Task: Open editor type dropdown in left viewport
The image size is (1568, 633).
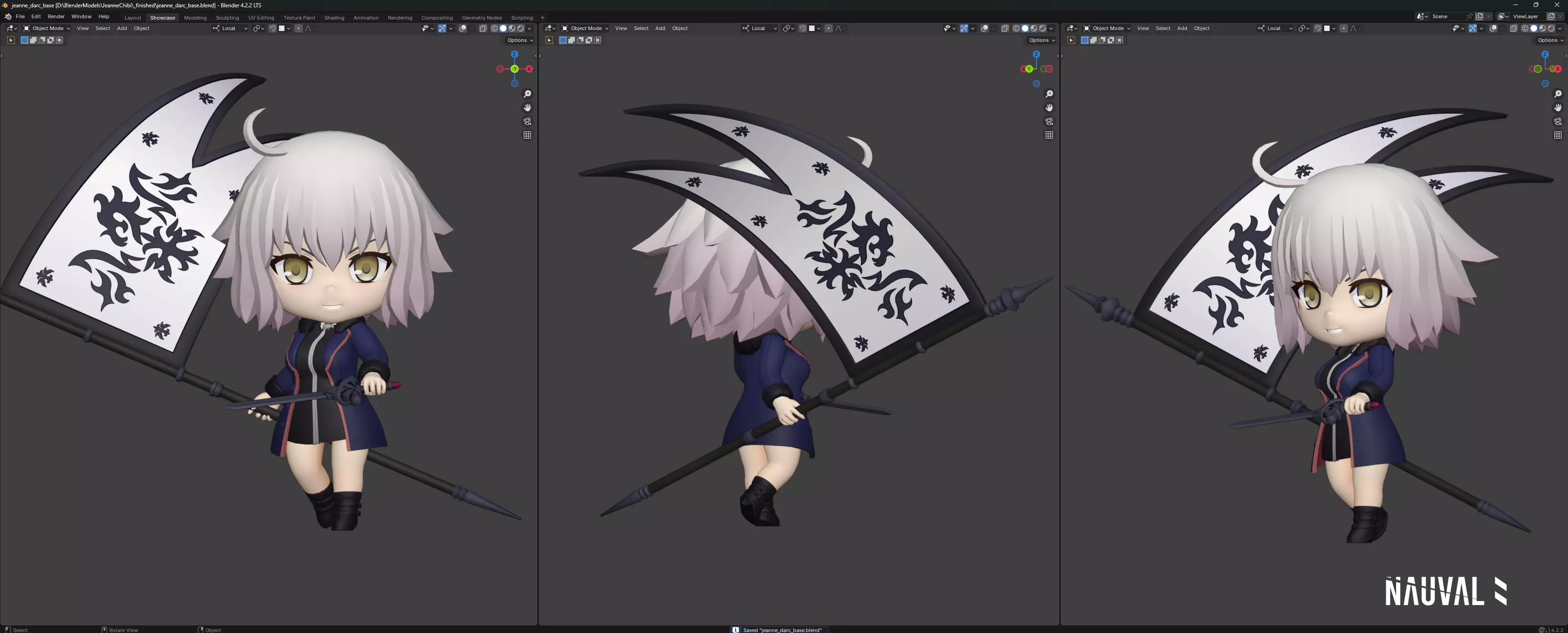Action: pos(11,29)
